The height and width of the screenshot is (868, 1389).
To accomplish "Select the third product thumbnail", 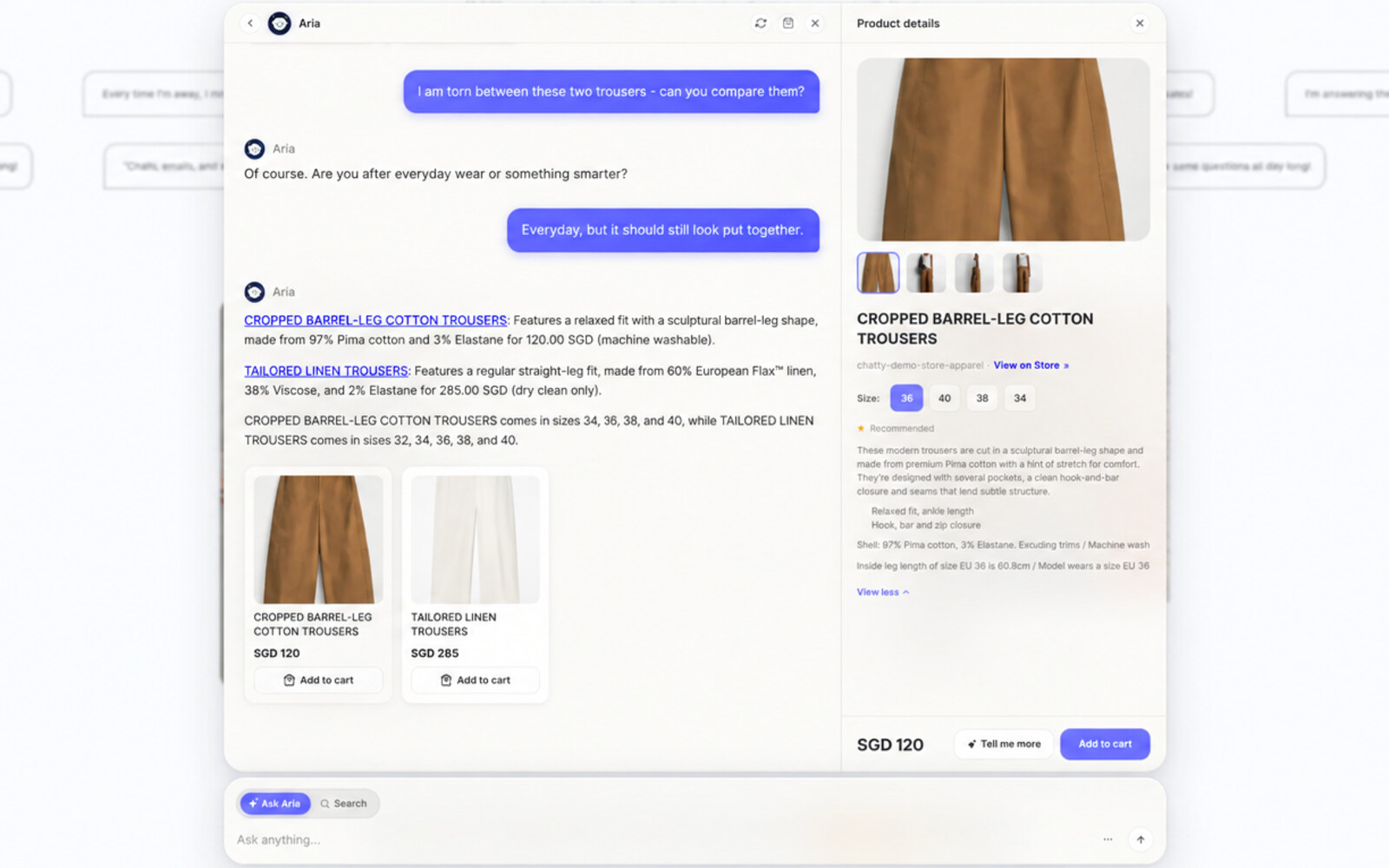I will [x=974, y=273].
